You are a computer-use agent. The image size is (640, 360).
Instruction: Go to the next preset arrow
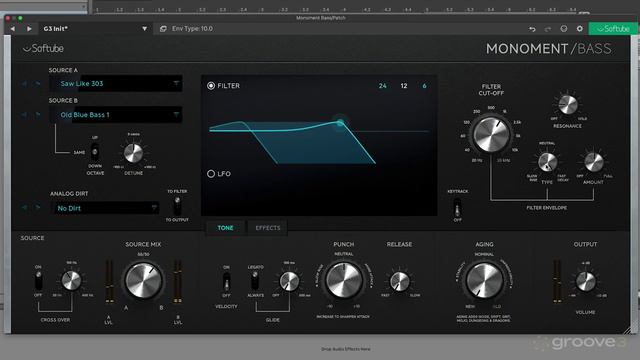pyautogui.click(x=29, y=29)
